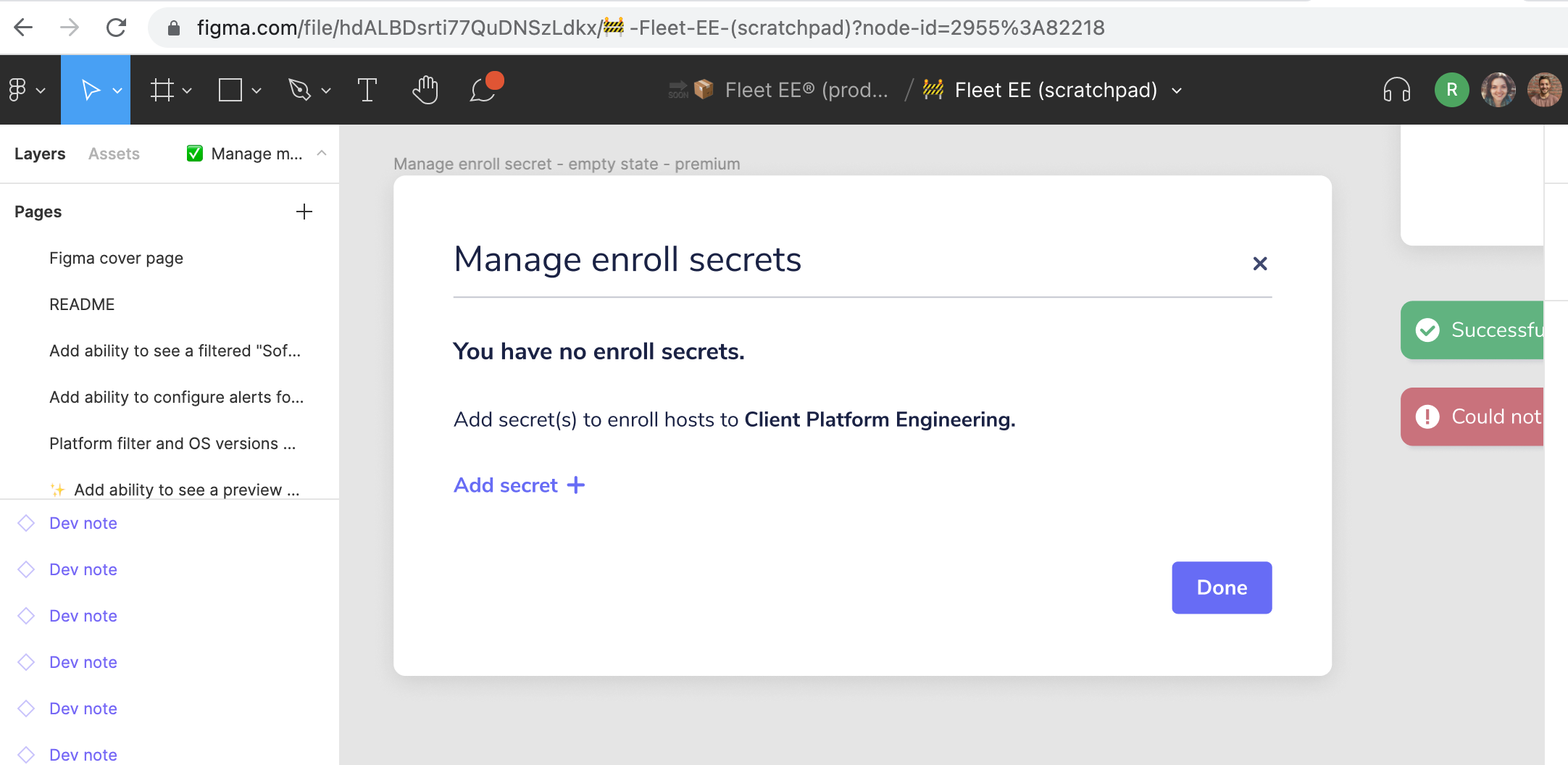This screenshot has width=1568, height=765.
Task: Toggle the headphones audio icon
Action: (x=1397, y=89)
